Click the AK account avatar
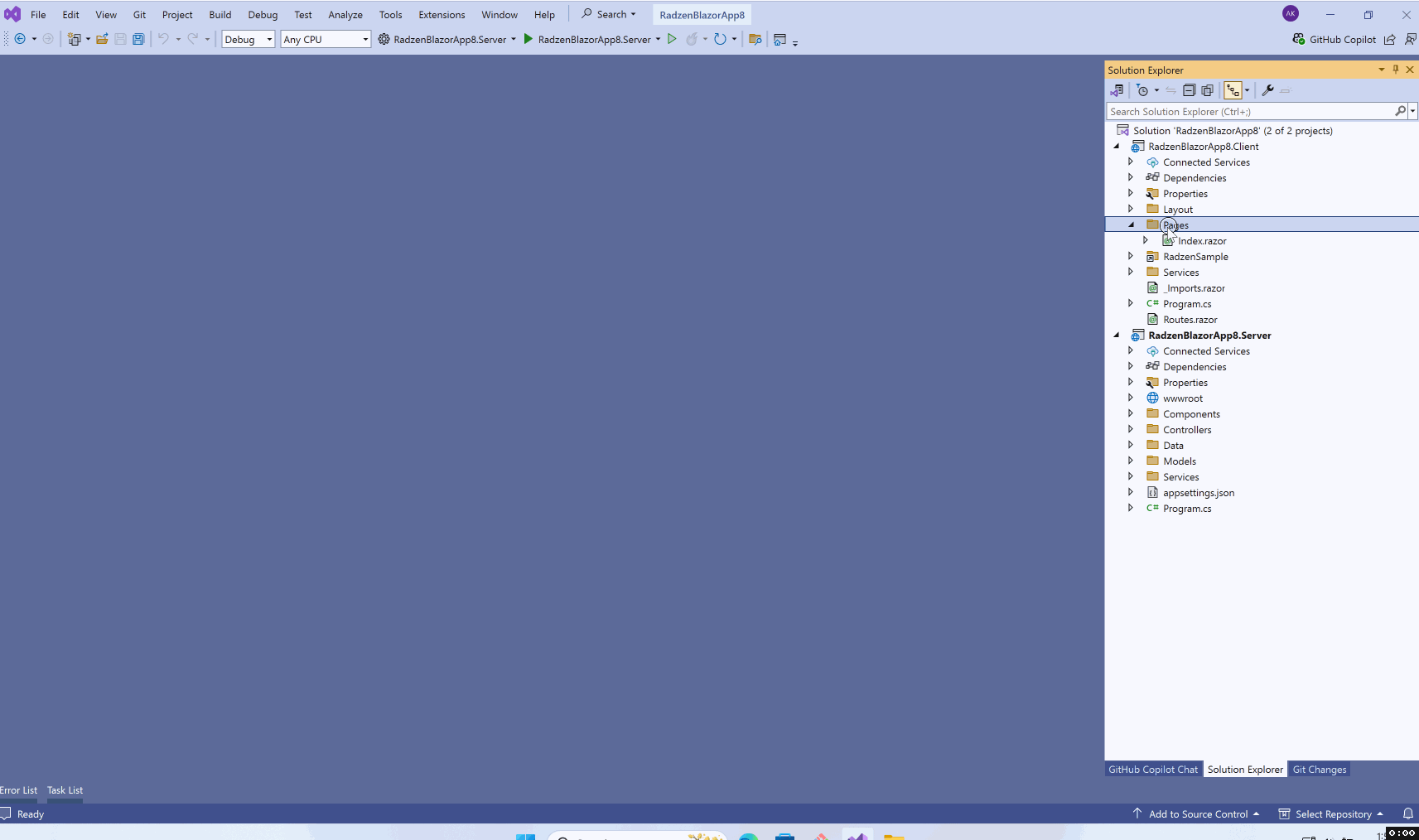1419x840 pixels. pyautogui.click(x=1290, y=14)
